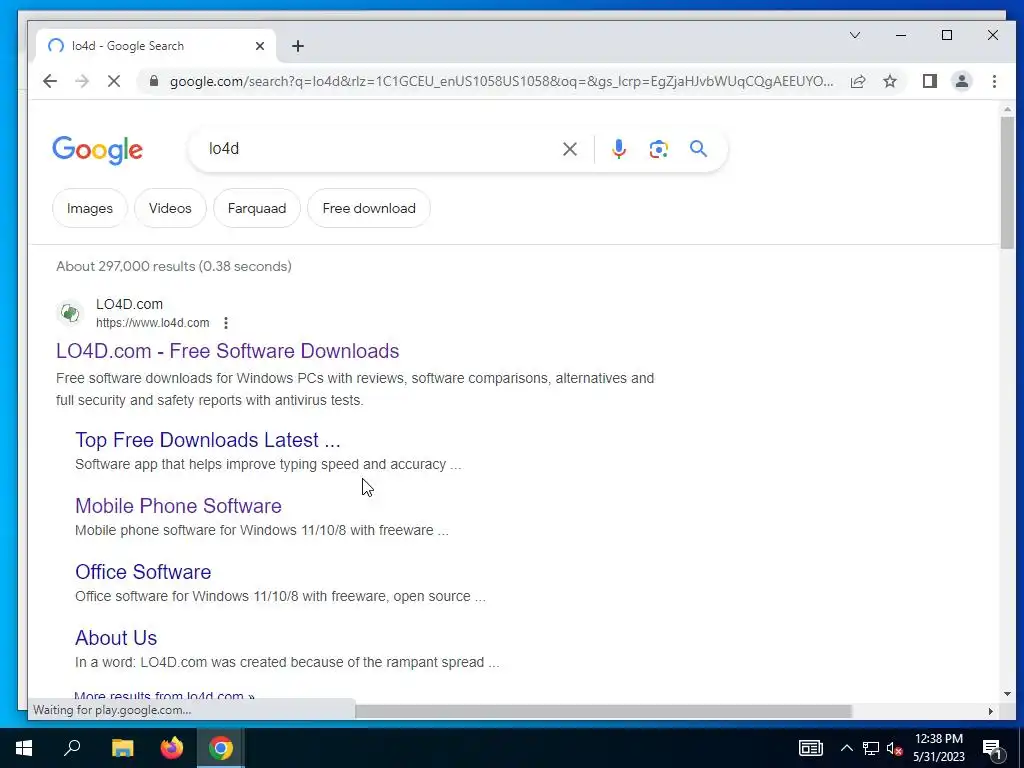Click the LO4D.com site name

pyautogui.click(x=129, y=304)
